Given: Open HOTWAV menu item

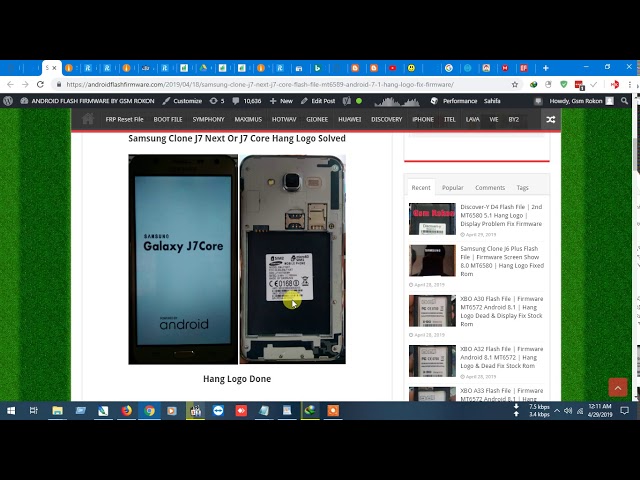Looking at the screenshot, I should (x=284, y=119).
